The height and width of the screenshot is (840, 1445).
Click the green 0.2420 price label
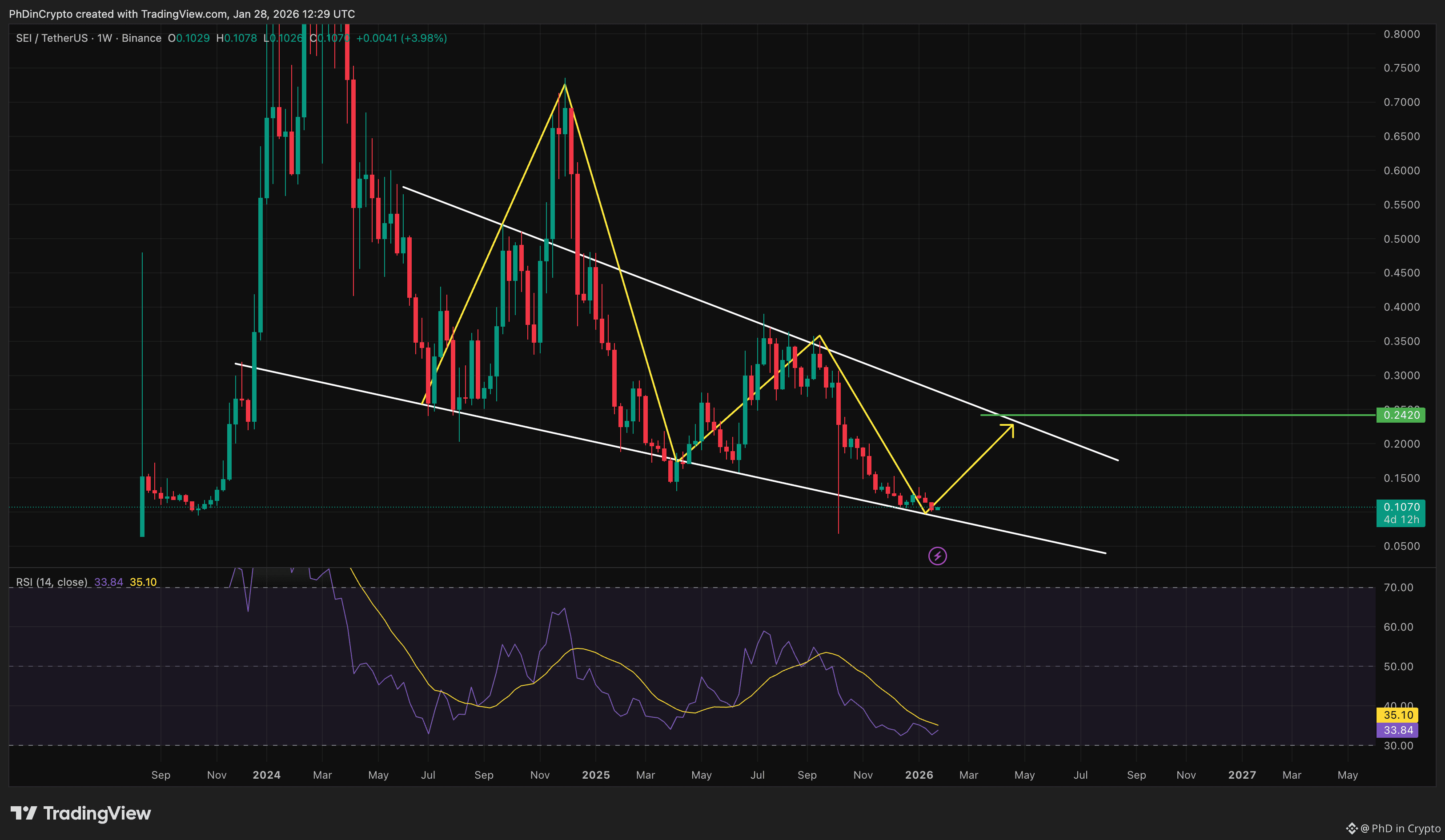1400,415
